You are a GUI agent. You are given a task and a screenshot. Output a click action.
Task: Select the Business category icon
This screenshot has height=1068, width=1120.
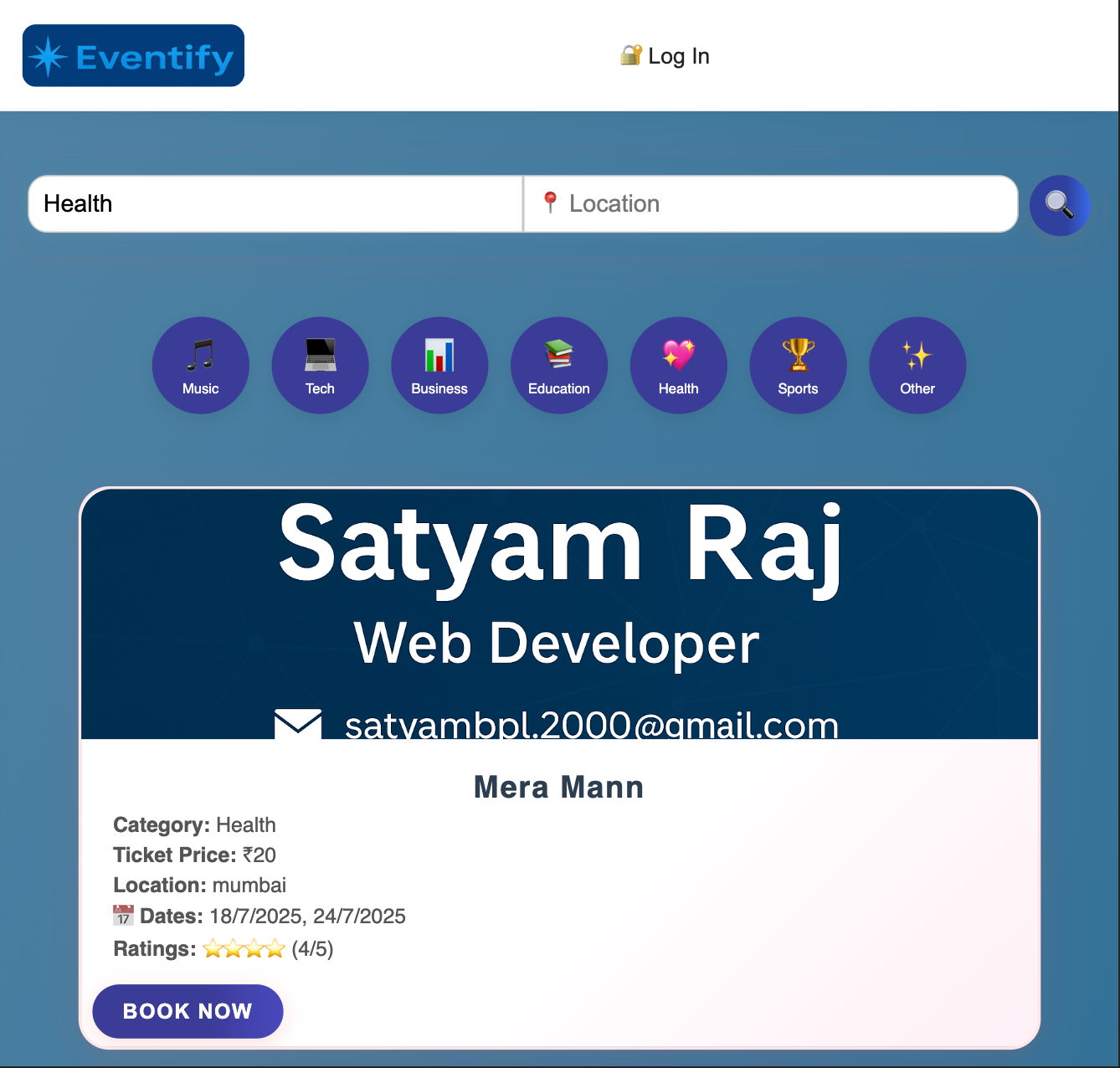(x=439, y=365)
